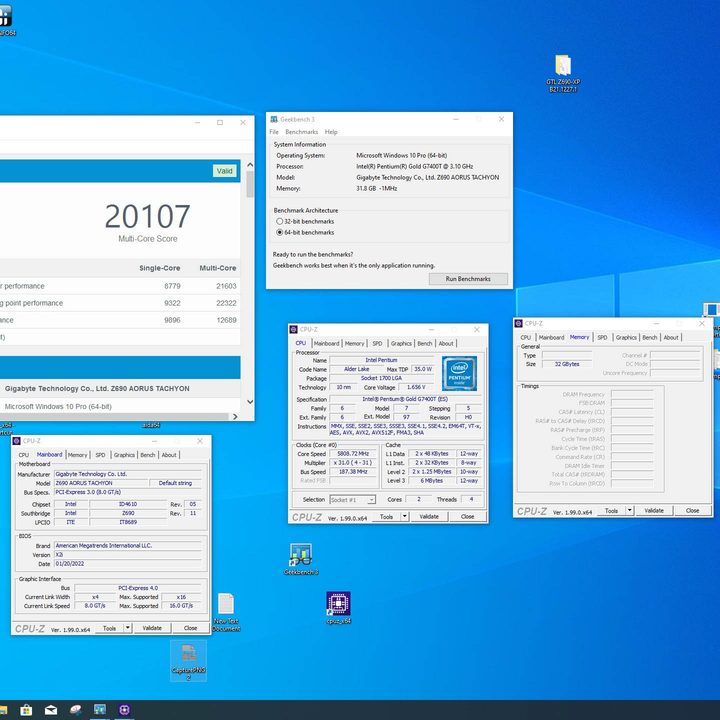Open the Mail app from the taskbar

[x=51, y=710]
